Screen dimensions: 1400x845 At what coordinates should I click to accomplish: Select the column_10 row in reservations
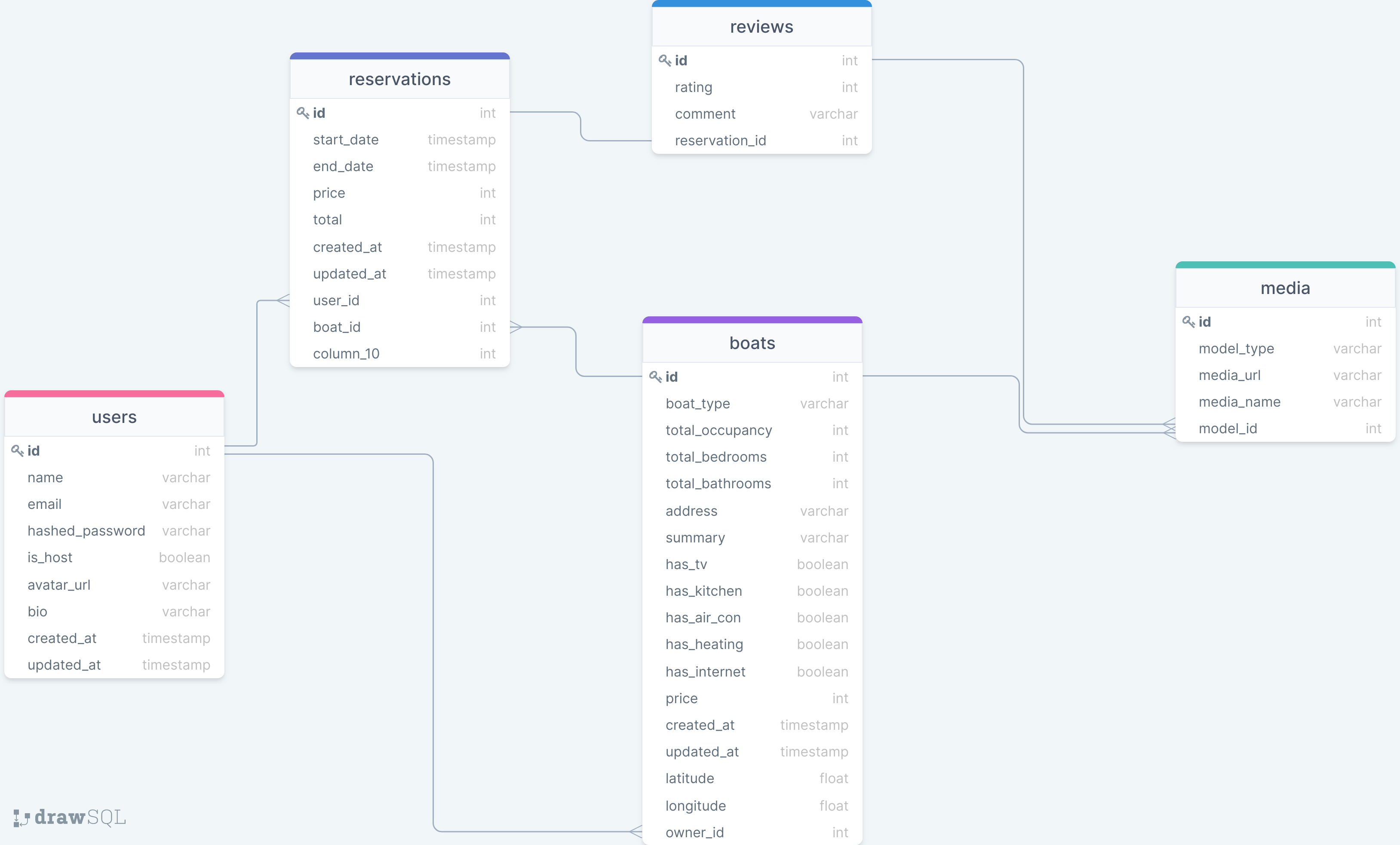(346, 354)
